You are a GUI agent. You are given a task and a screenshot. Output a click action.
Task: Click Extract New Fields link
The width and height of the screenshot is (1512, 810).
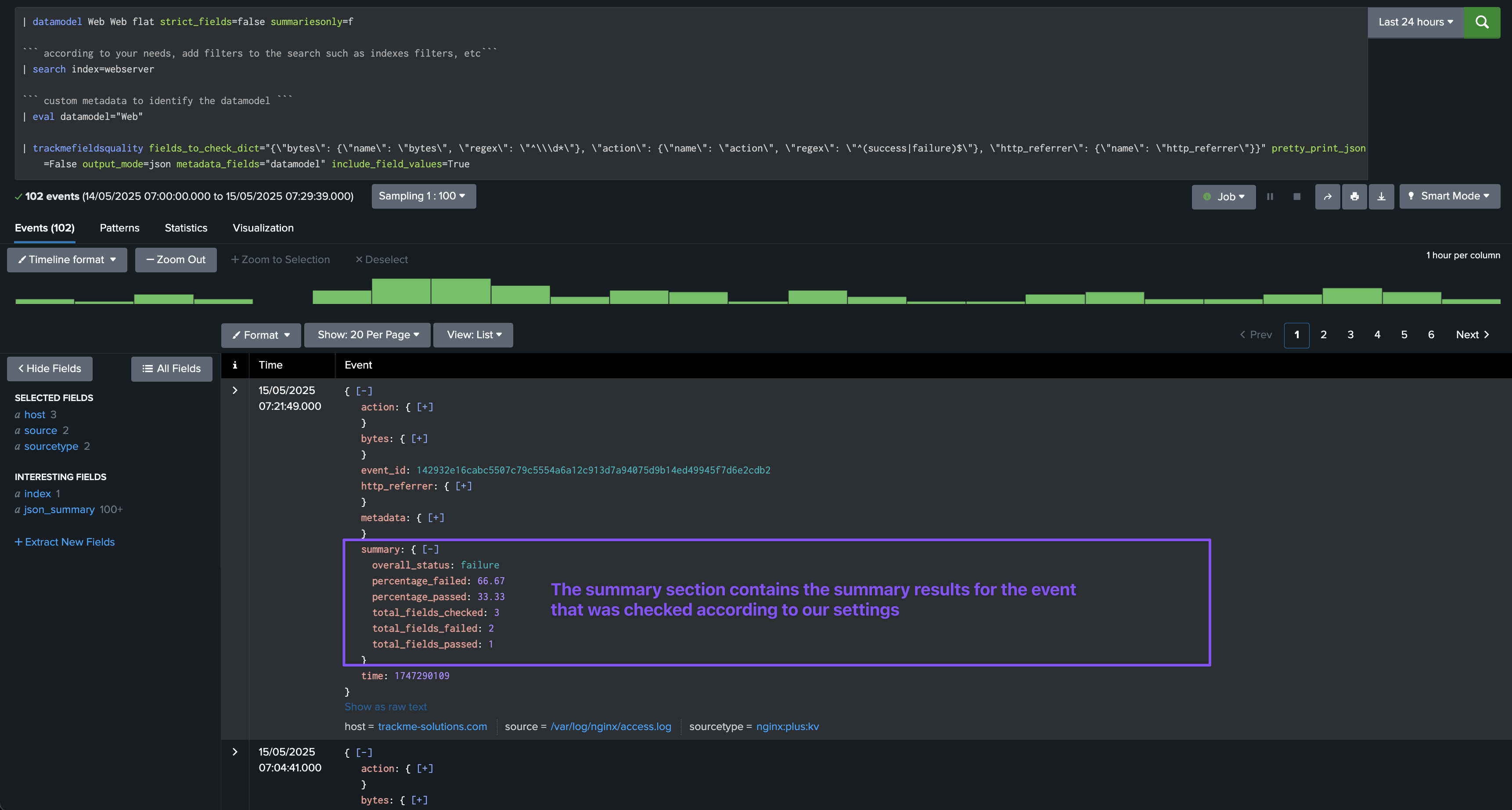click(x=65, y=542)
